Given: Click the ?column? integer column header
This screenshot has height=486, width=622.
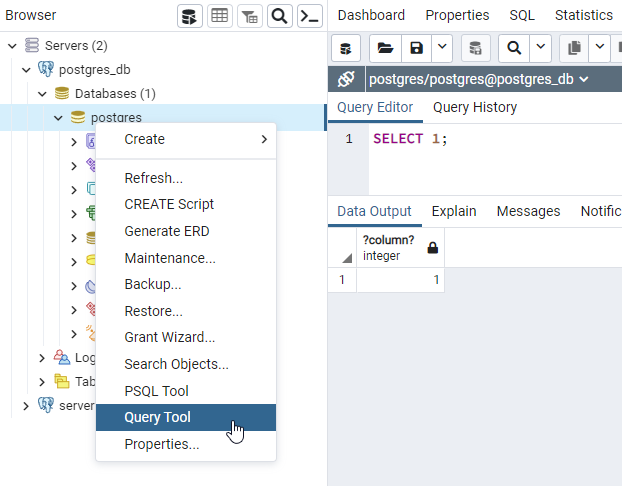Looking at the screenshot, I should click(388, 248).
